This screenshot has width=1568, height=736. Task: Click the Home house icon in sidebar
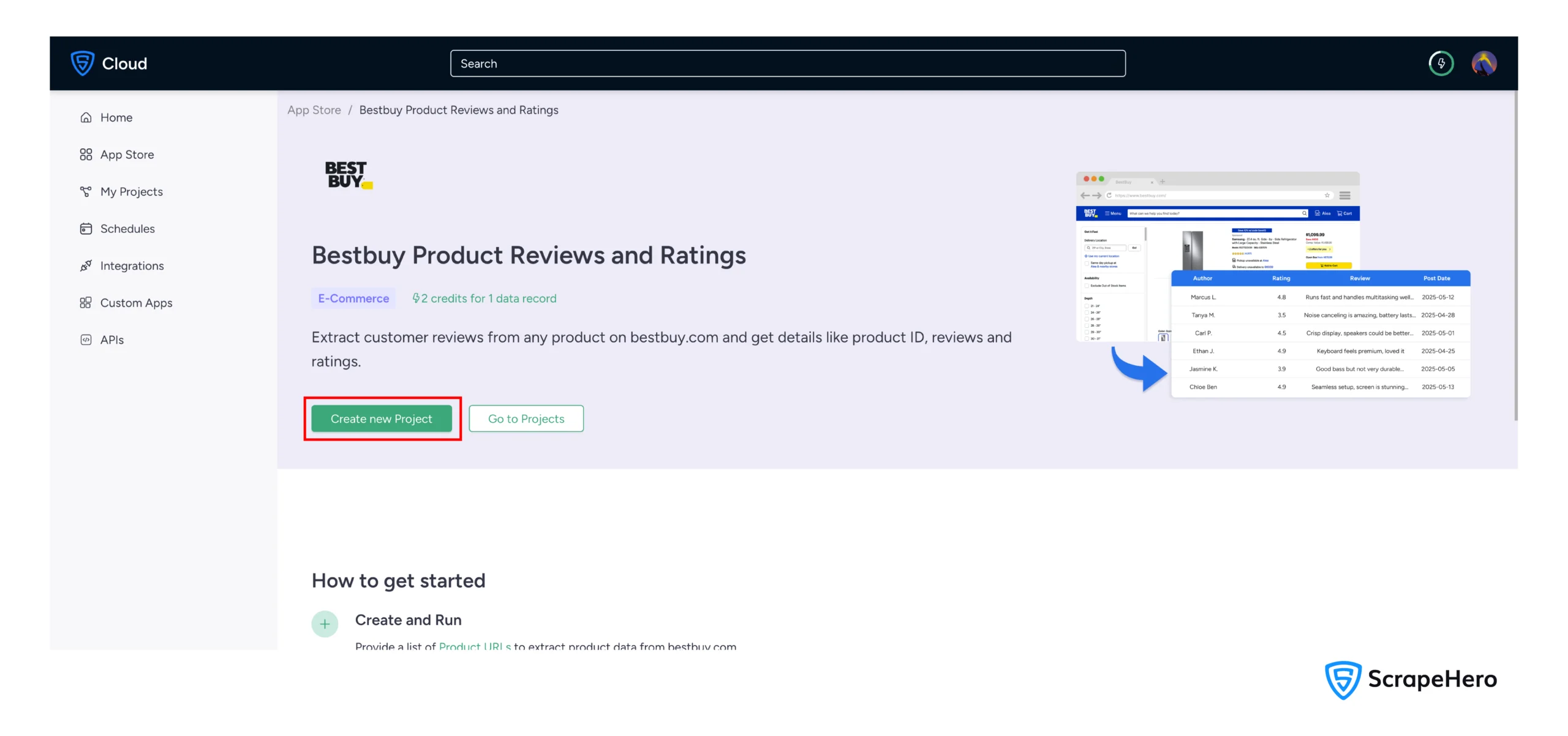click(86, 118)
